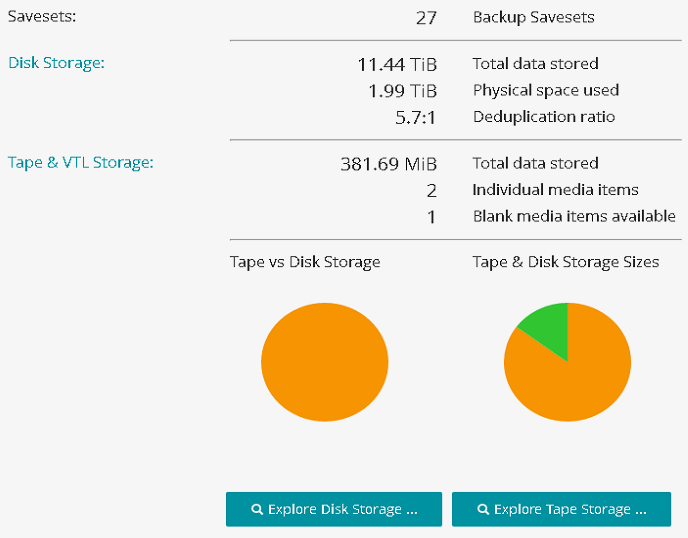Open the Tape & VTL Storage link
This screenshot has height=538, width=688.
81,162
